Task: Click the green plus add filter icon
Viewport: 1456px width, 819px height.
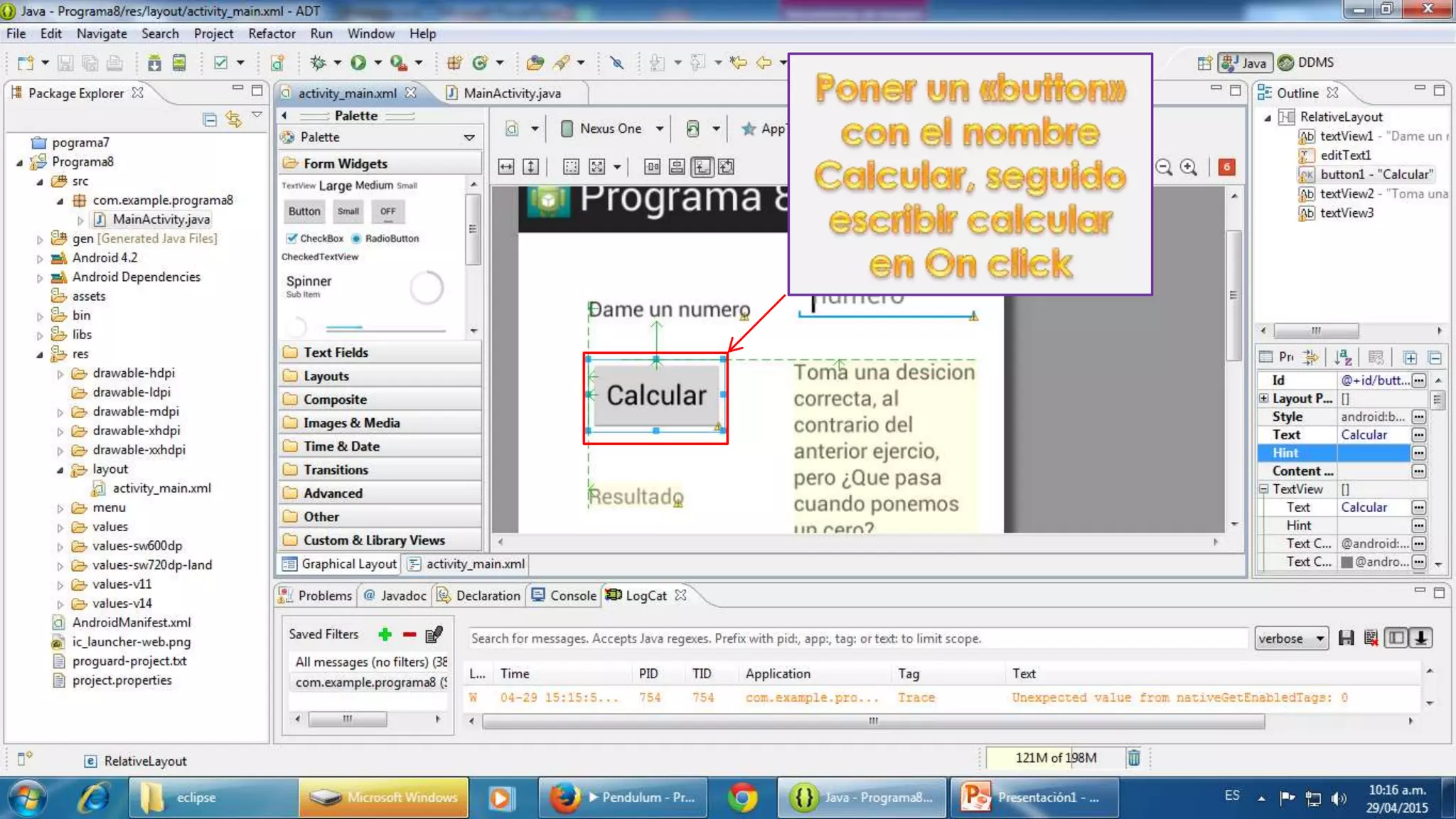Action: 385,634
